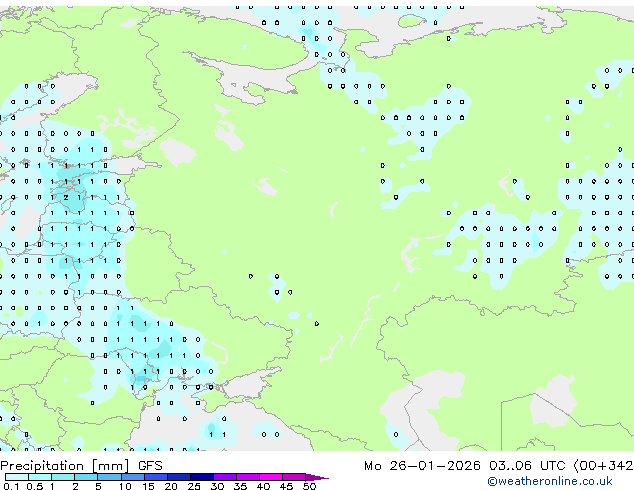Image resolution: width=634 pixels, height=490 pixels.
Task: Select the 10 to 15 mm legend swatch
Action: (x=133, y=477)
